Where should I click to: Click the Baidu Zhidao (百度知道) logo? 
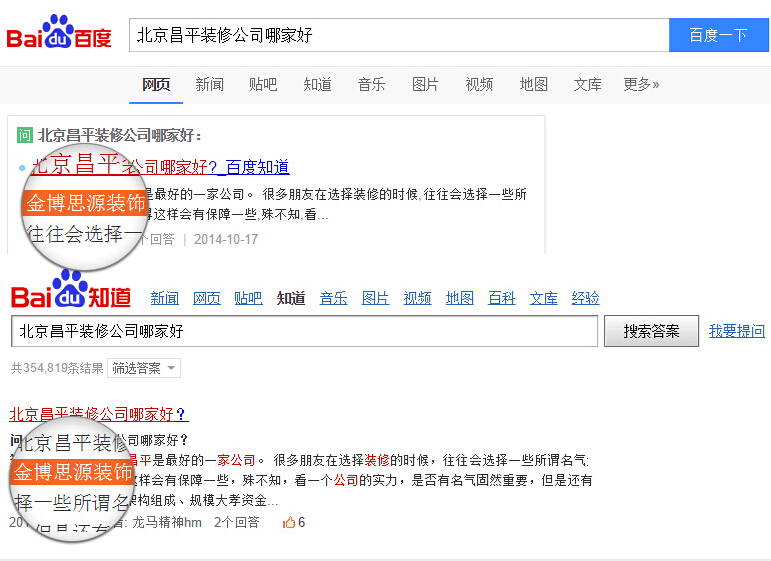click(71, 290)
